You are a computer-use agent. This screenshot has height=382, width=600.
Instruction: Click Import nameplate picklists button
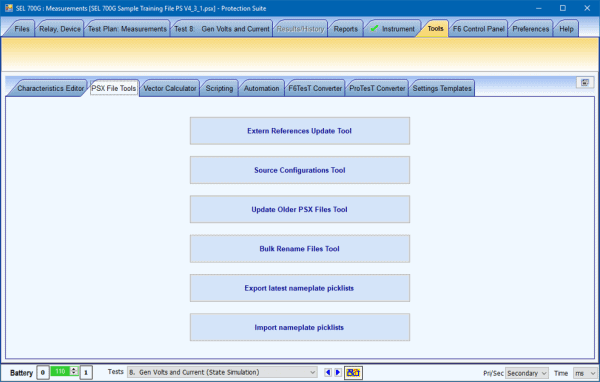point(300,327)
